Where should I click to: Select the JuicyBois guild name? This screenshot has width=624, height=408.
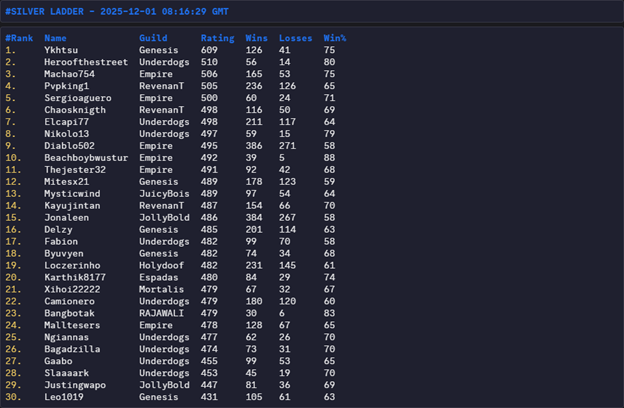pos(165,193)
